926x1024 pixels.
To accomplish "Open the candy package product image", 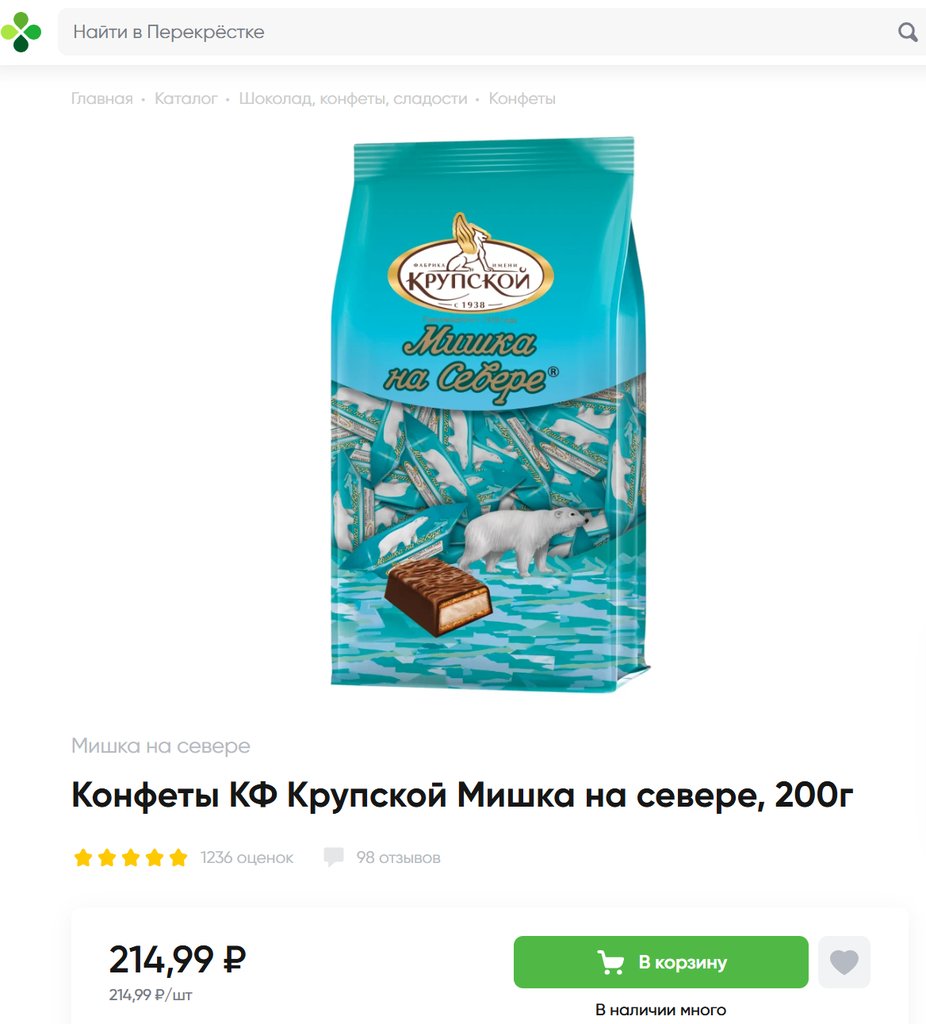I will (x=489, y=413).
